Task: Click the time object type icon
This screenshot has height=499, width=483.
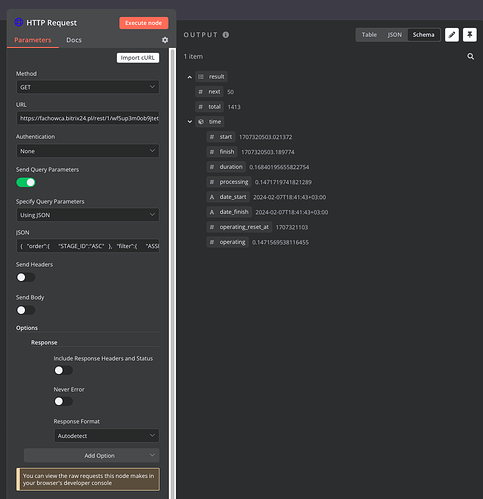Action: click(201, 122)
